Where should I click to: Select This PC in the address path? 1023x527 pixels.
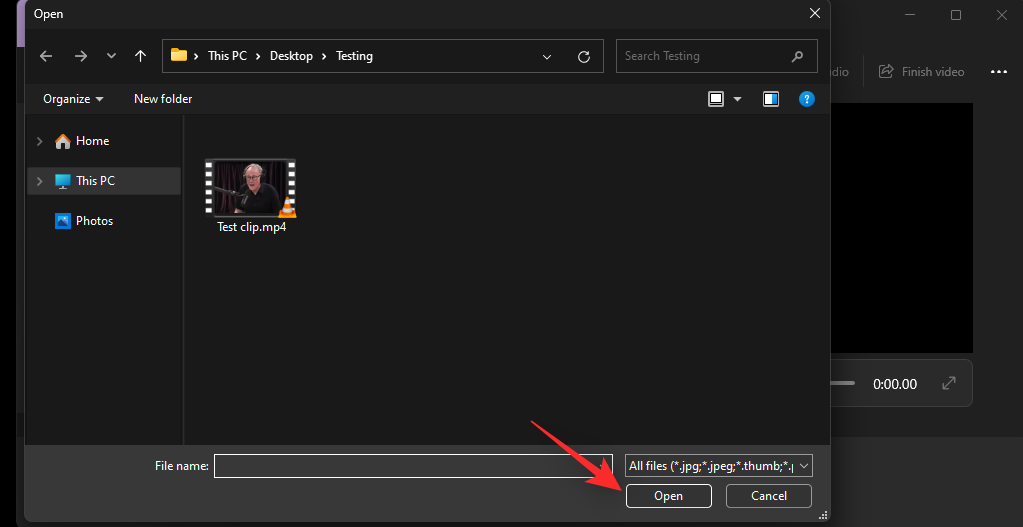[x=227, y=56]
